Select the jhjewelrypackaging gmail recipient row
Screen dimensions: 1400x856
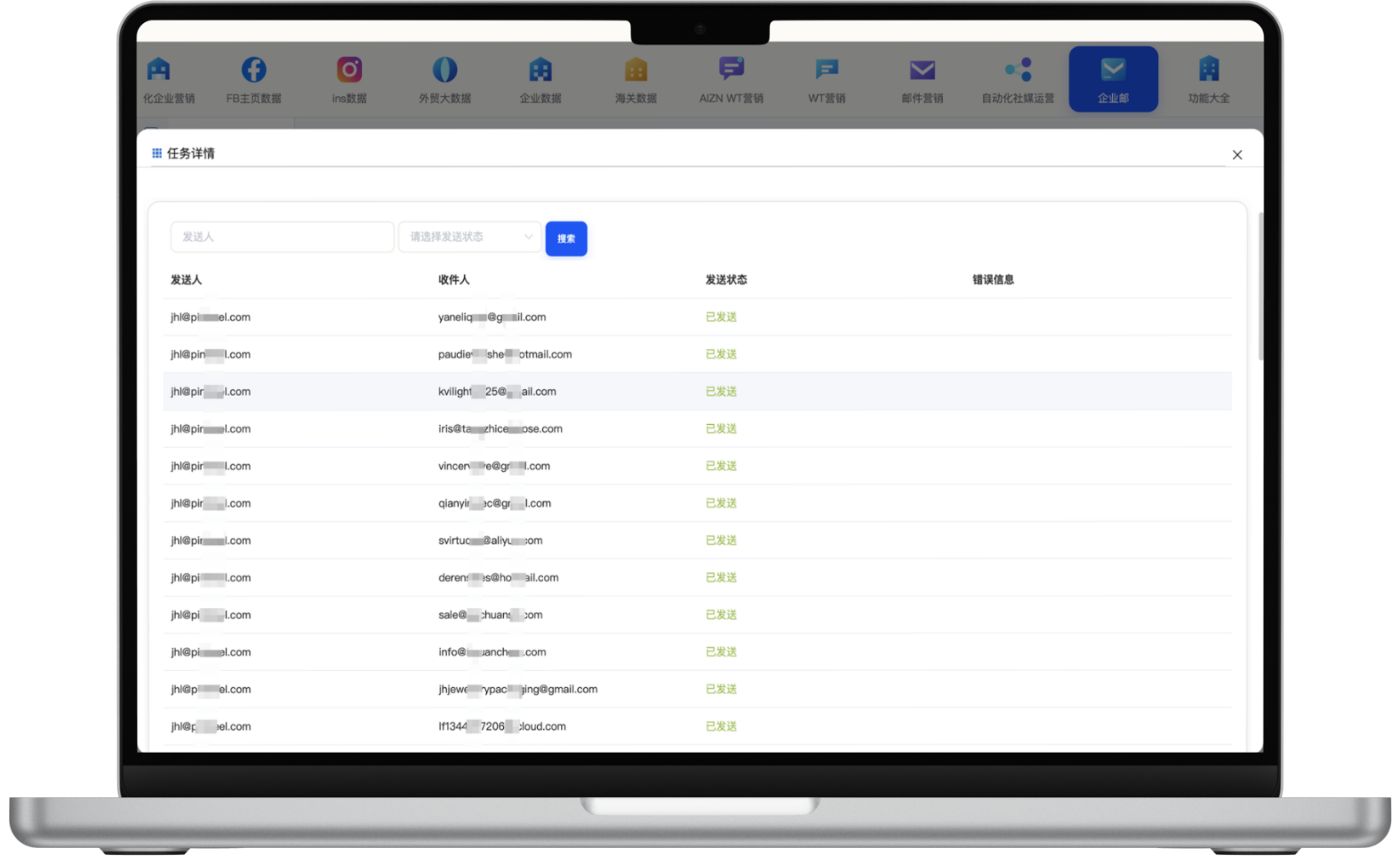tap(698, 689)
